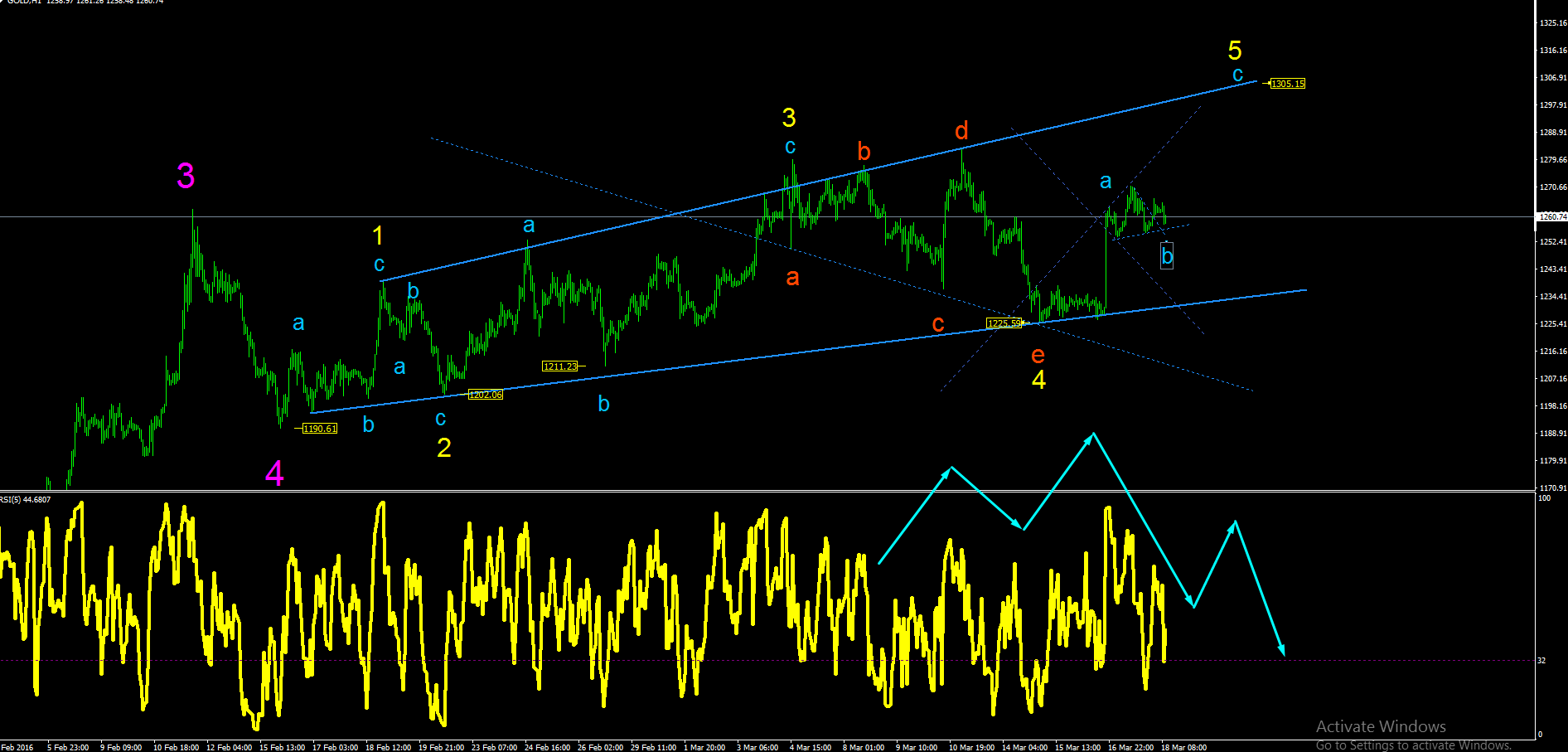Click 1288.91 on the price scale

[x=1553, y=133]
